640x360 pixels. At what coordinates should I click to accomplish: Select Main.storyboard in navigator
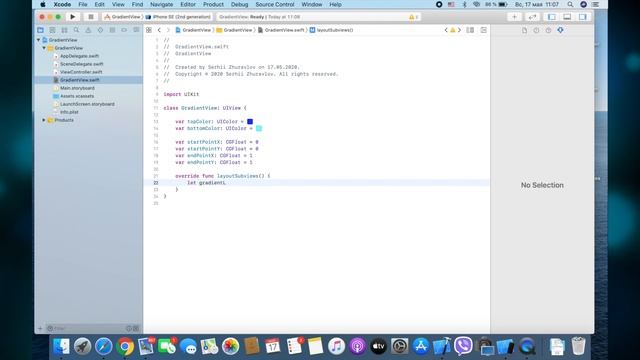pyautogui.click(x=77, y=88)
